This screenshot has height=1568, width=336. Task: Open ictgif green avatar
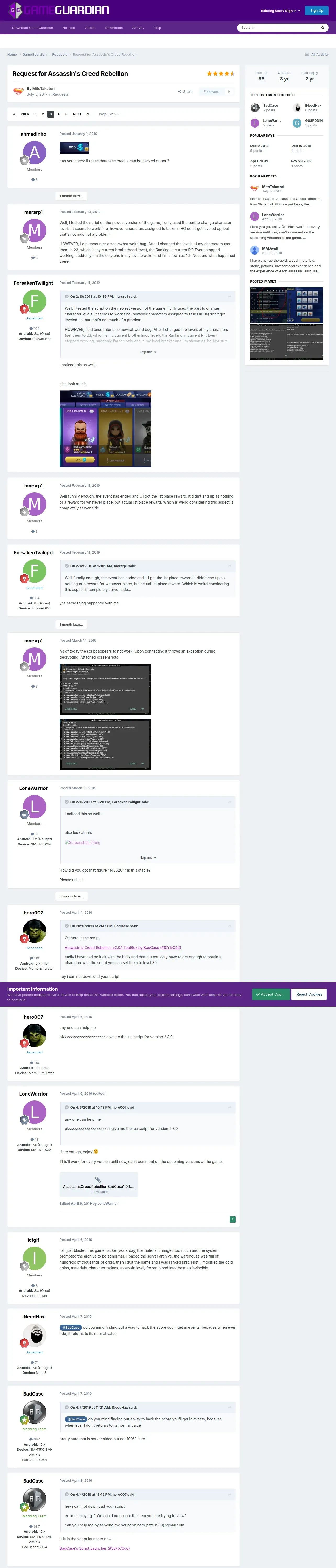34,1258
